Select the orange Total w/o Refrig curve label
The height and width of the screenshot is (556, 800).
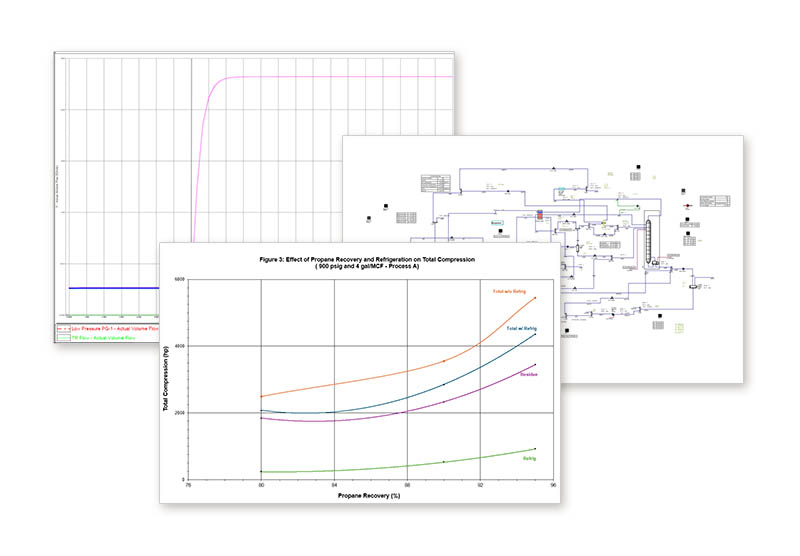(x=513, y=290)
